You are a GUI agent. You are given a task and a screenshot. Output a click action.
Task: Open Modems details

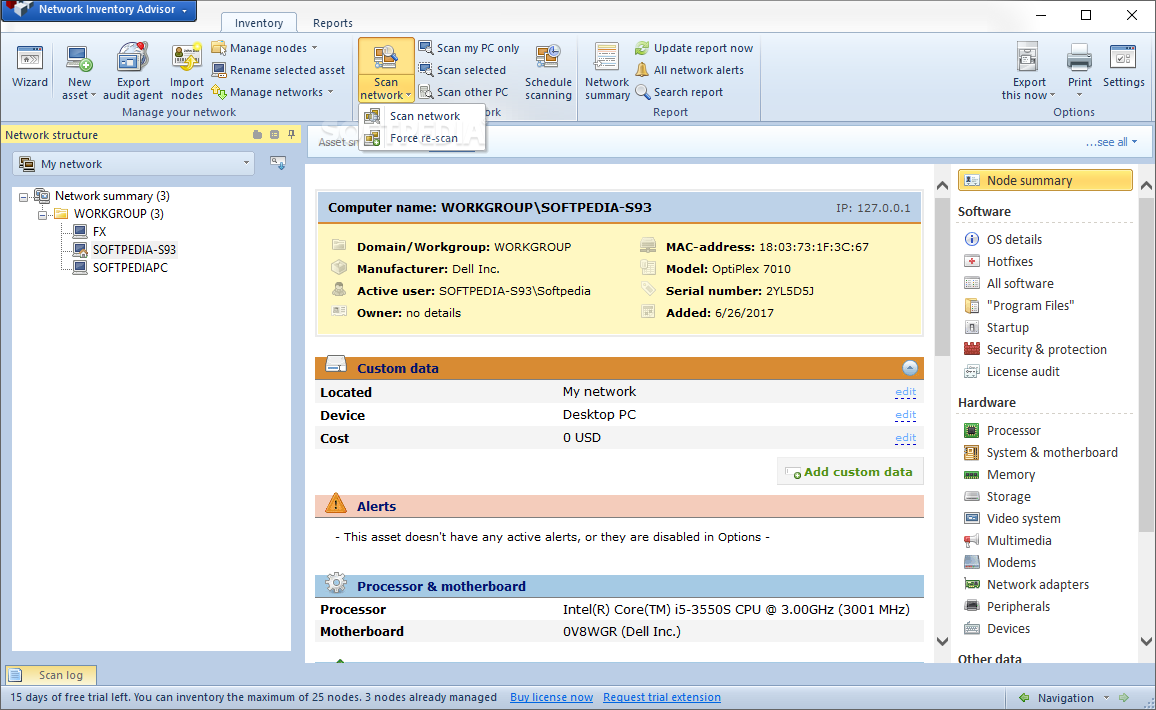1011,563
